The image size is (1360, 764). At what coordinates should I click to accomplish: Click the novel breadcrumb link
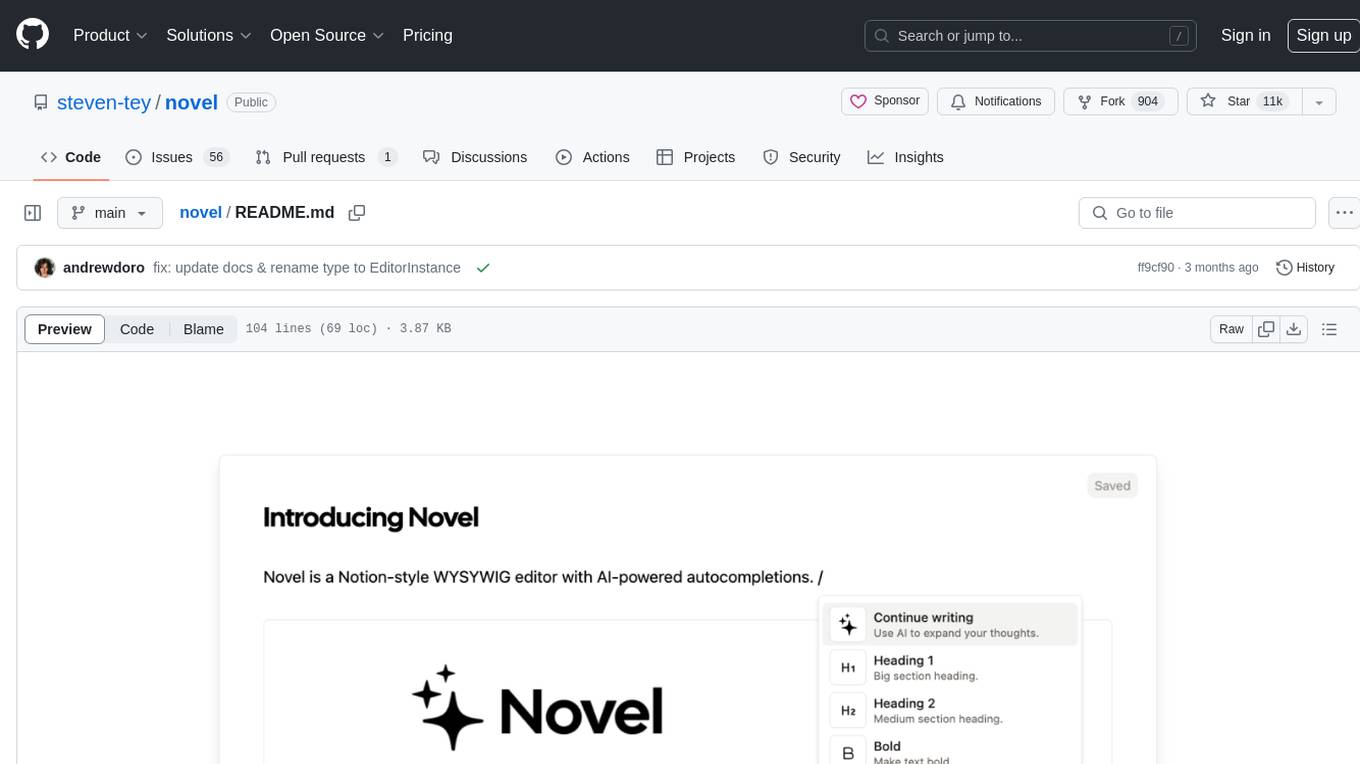pos(200,212)
